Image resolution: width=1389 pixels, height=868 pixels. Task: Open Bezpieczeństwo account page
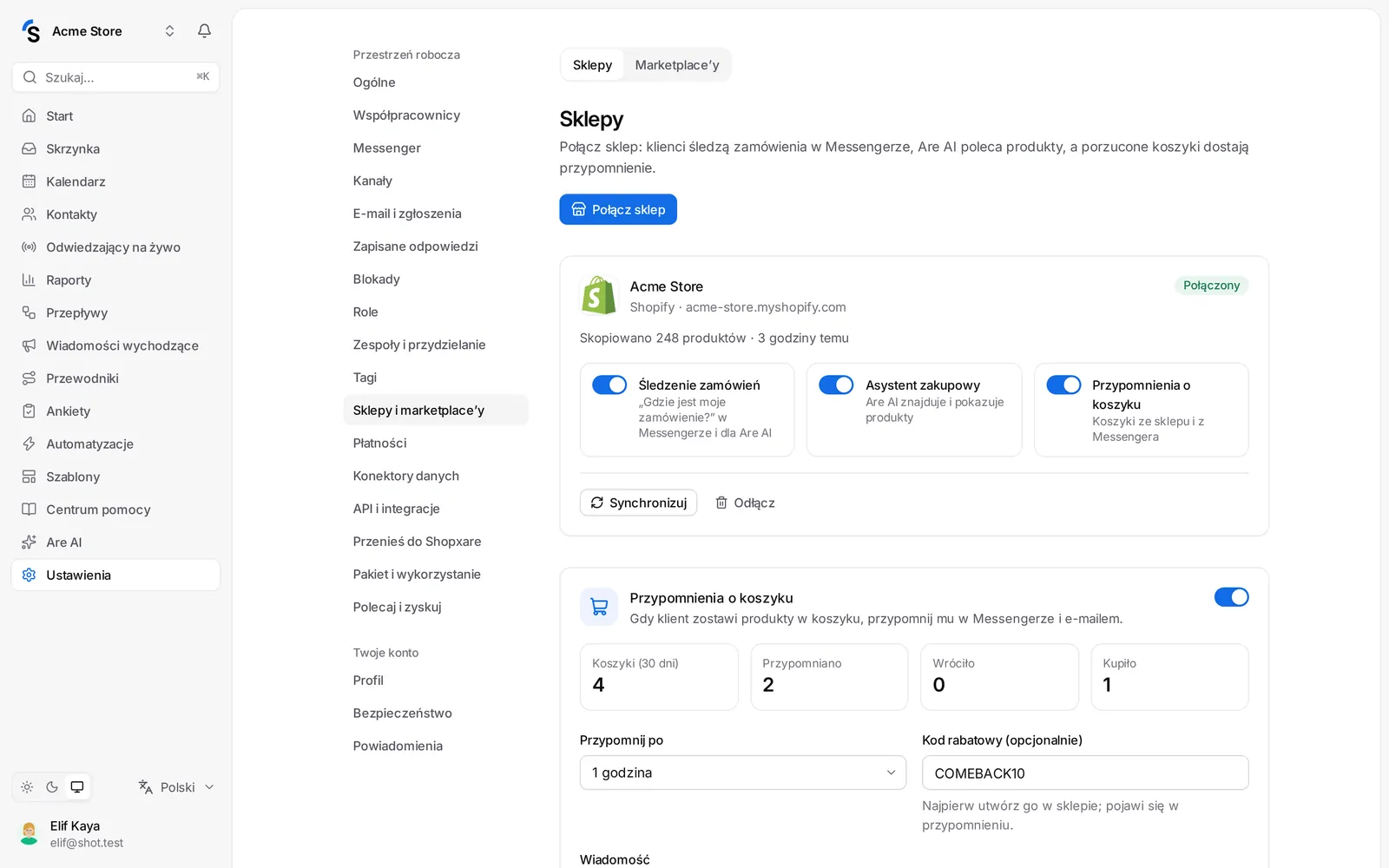pyautogui.click(x=435, y=713)
